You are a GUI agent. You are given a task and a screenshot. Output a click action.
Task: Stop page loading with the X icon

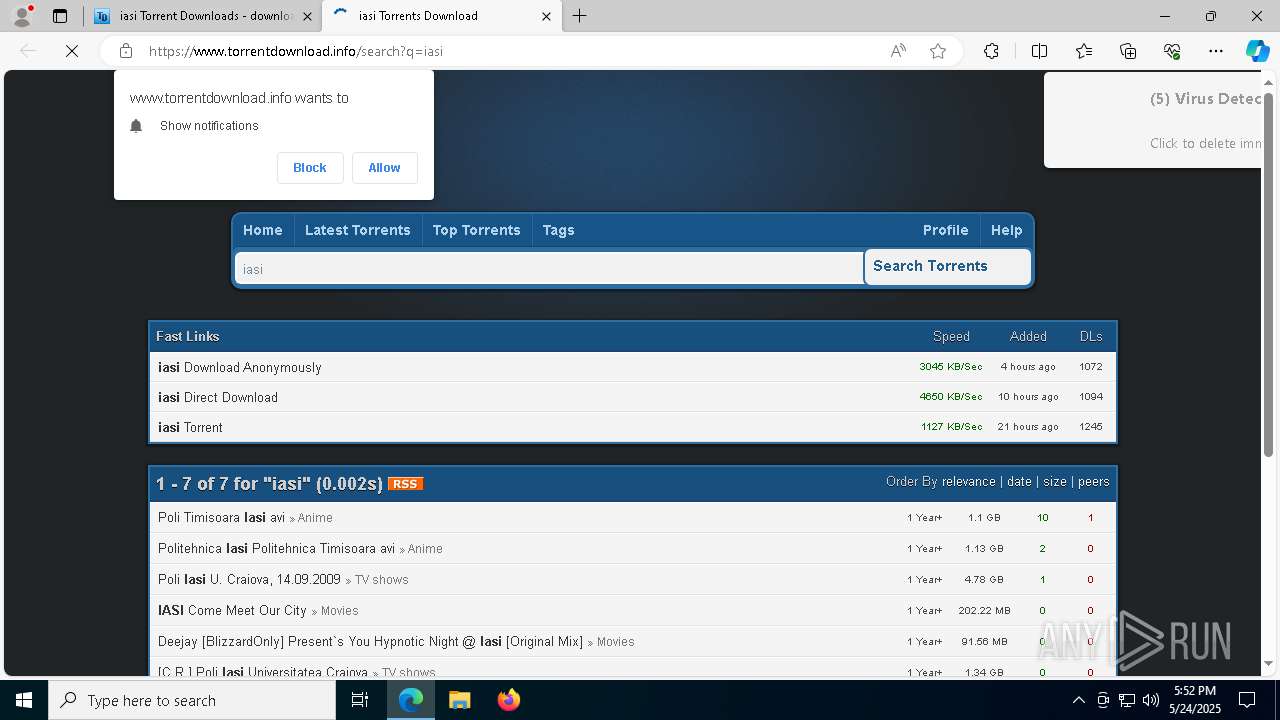72,51
